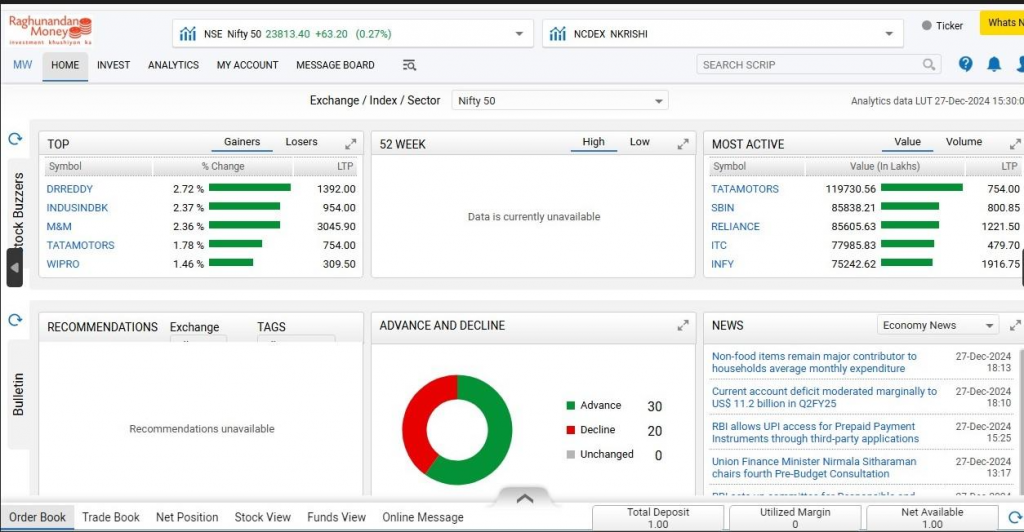Maximize the Advance and Decline panel
The image size is (1024, 532).
[683, 325]
